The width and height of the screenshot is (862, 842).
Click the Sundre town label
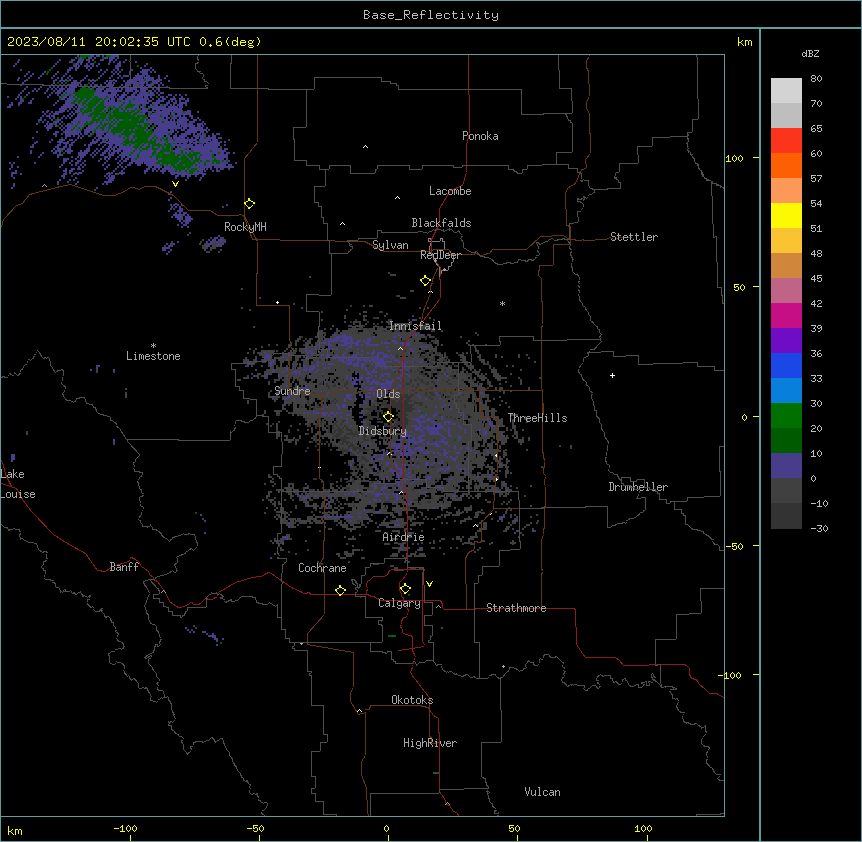[292, 391]
